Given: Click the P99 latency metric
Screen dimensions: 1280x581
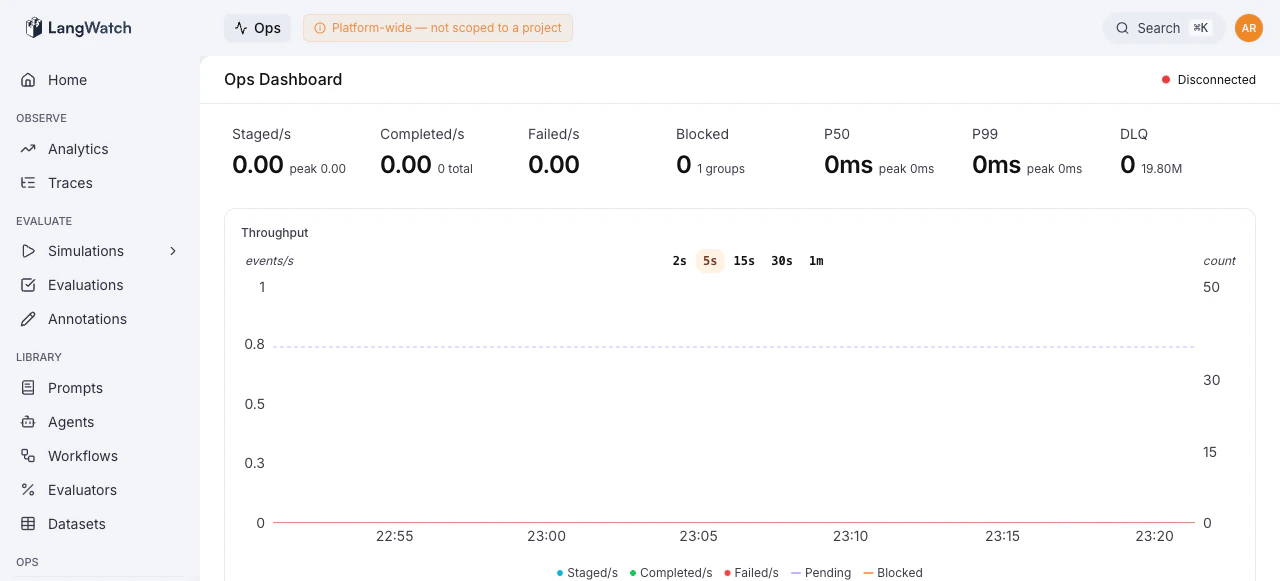Looking at the screenshot, I should tap(1027, 151).
